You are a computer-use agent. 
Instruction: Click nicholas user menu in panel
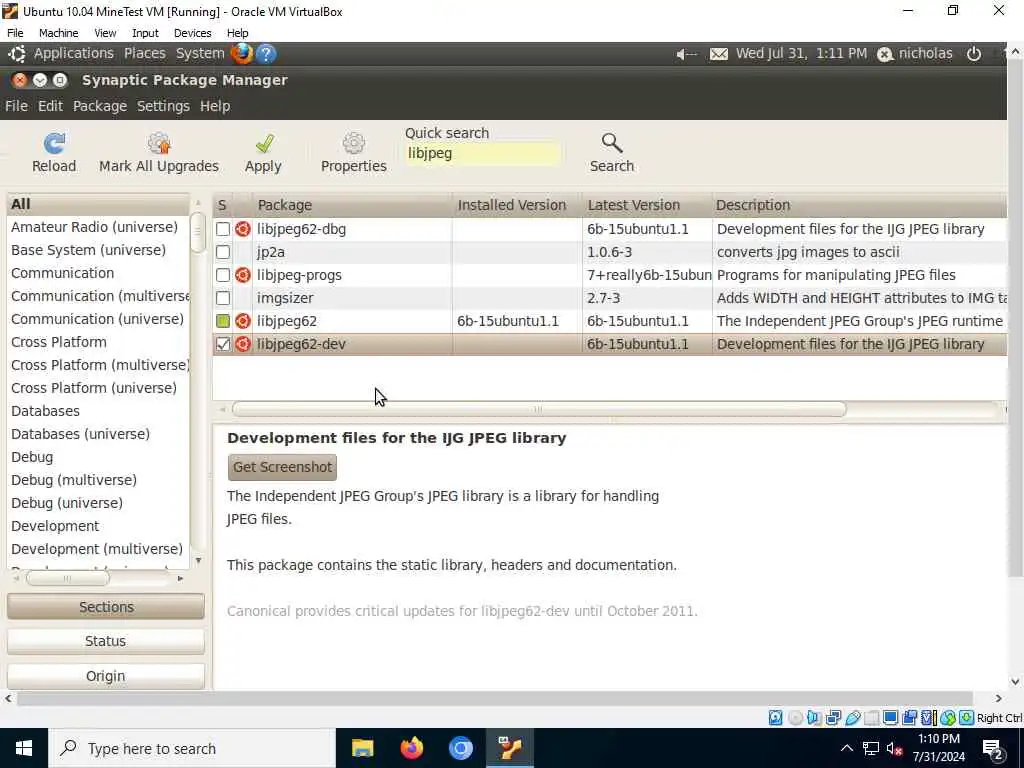tap(915, 54)
